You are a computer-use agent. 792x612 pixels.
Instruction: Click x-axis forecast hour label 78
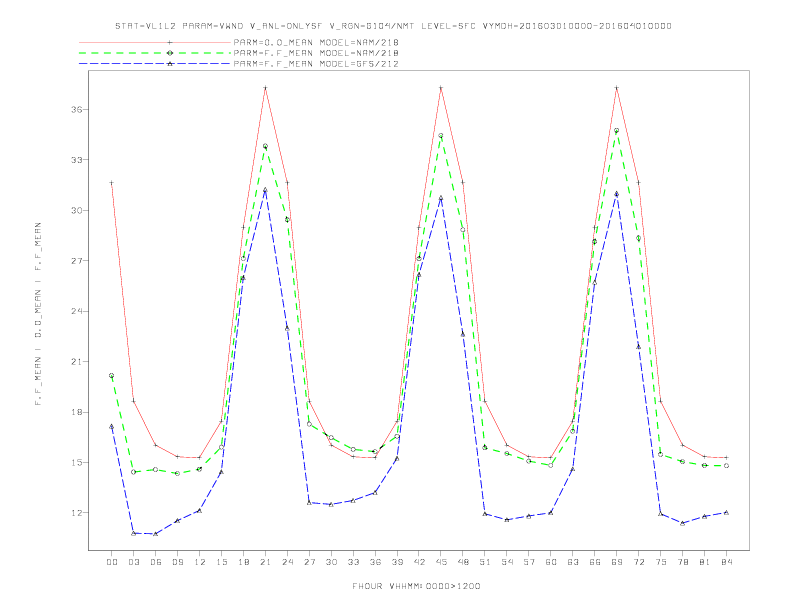pos(683,562)
